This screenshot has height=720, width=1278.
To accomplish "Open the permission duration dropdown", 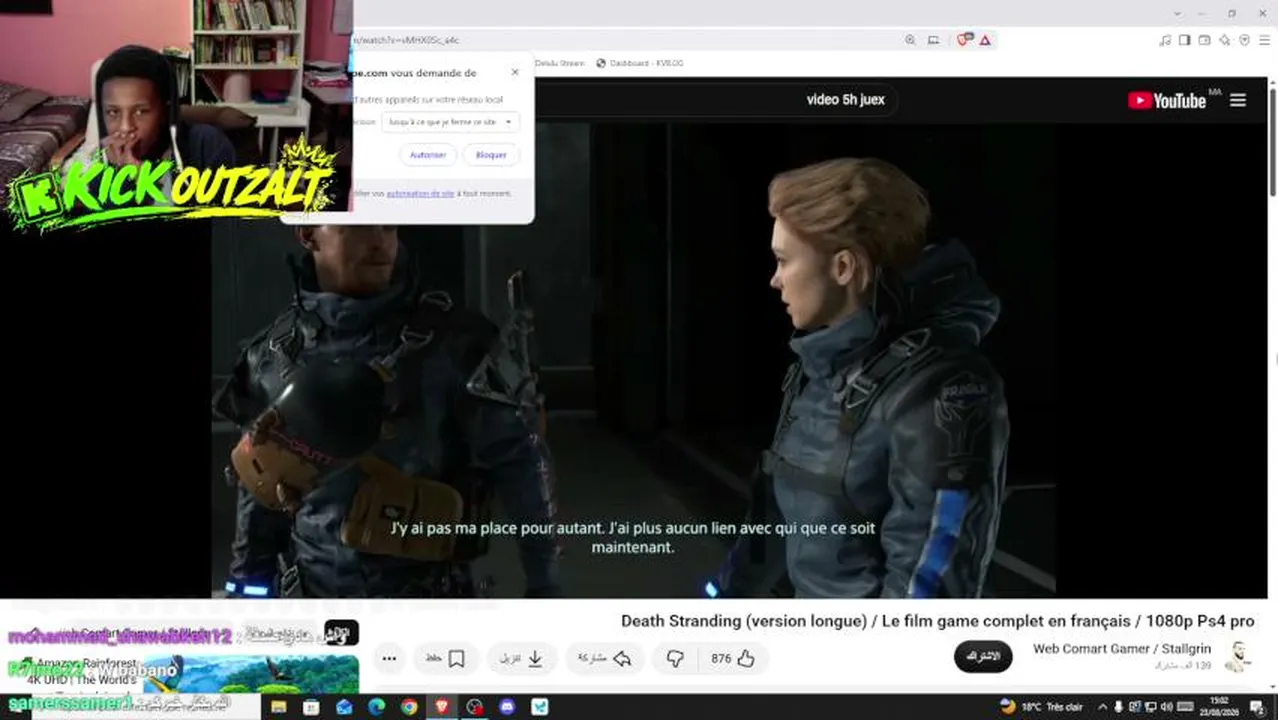I will pos(450,122).
